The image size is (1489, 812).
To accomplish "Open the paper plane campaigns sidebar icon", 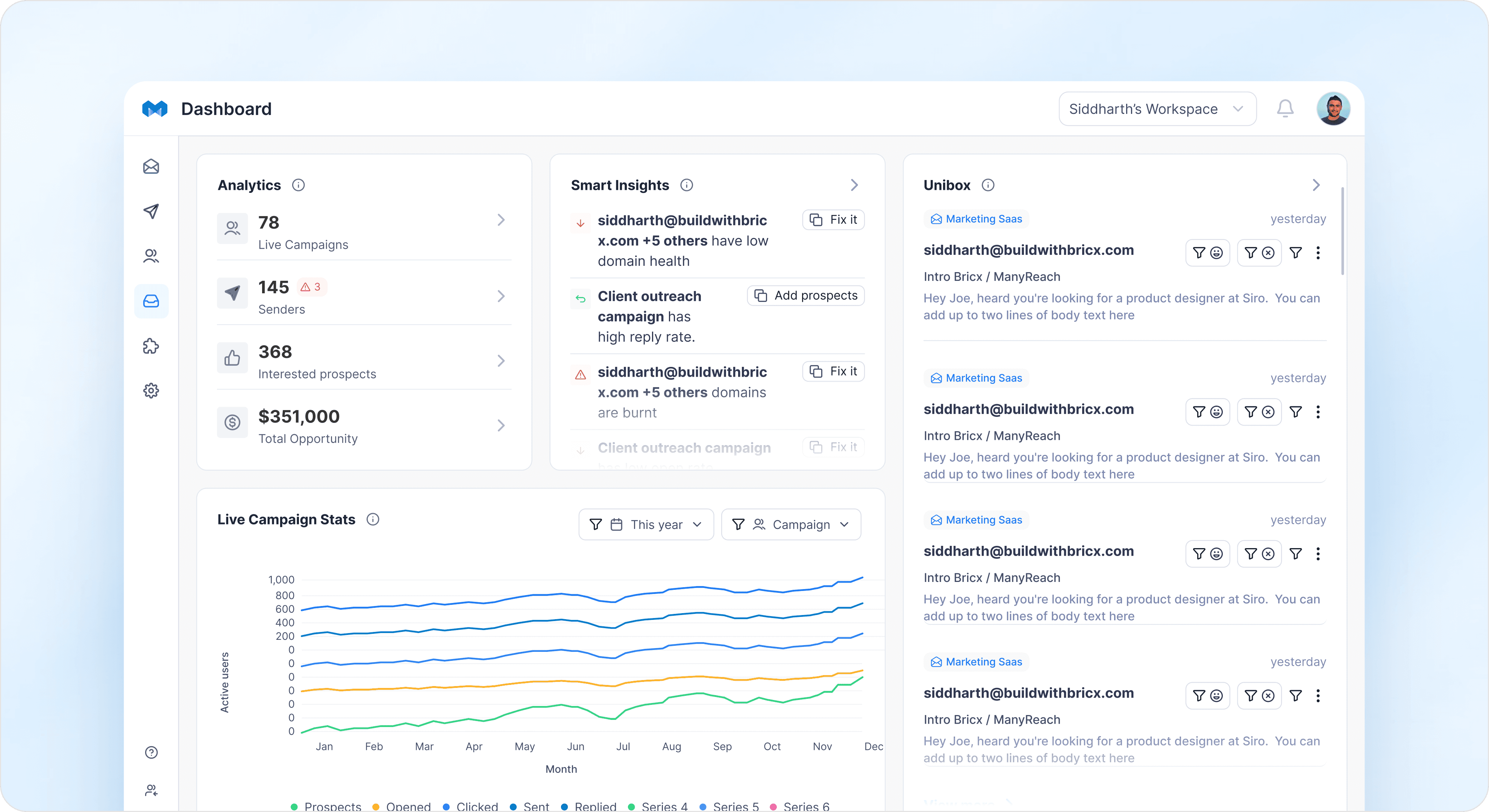I will (151, 211).
